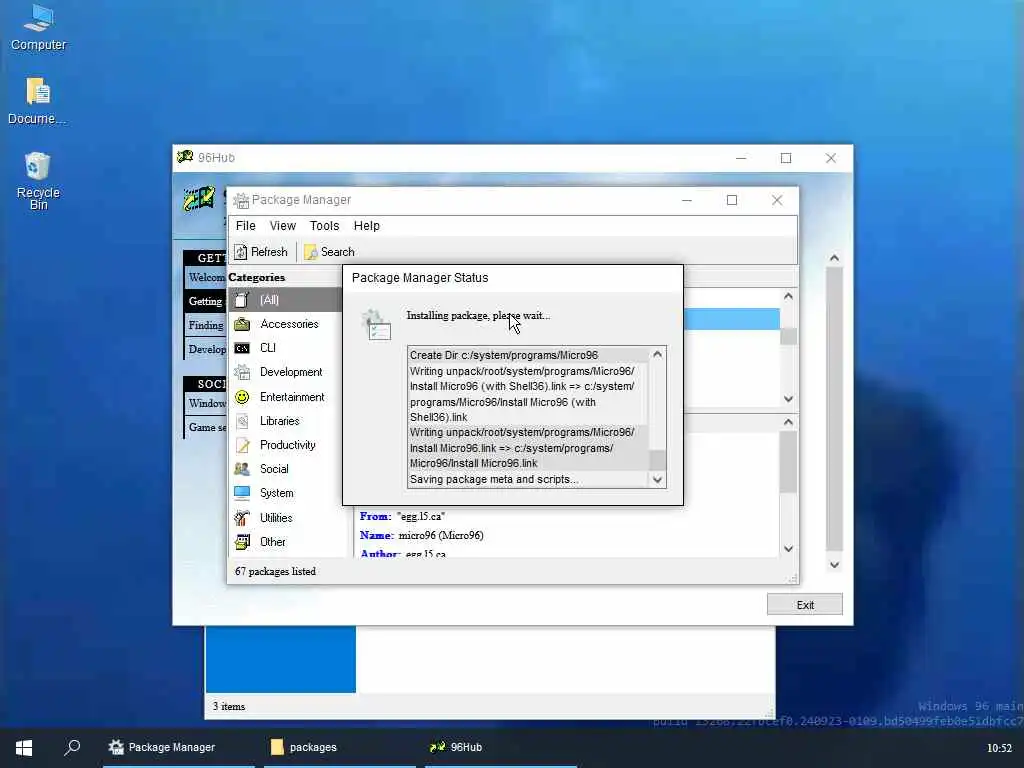The width and height of the screenshot is (1024, 768).
Task: Open the Documents desktop icon
Action: [x=38, y=100]
